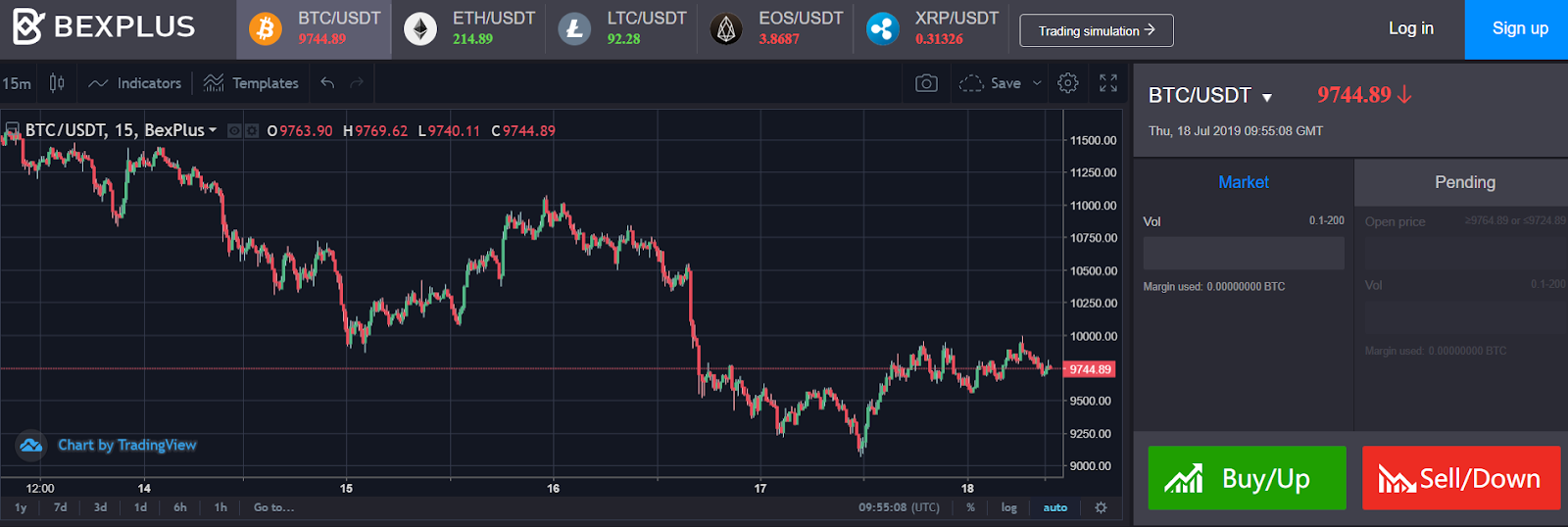
Task: Select the EOS/USDT coin icon
Action: point(726,29)
